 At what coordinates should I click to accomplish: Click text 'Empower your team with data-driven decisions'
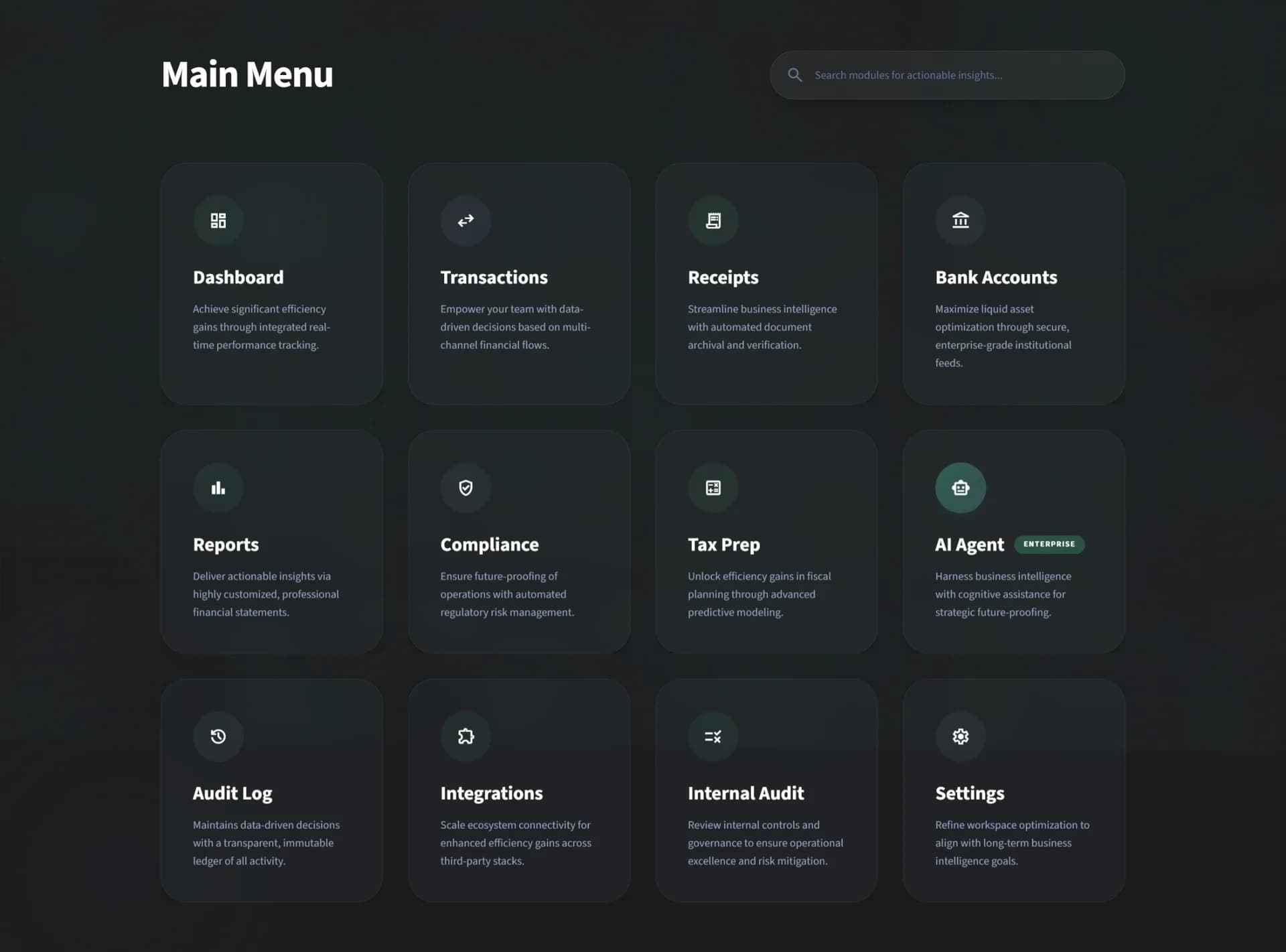(515, 318)
